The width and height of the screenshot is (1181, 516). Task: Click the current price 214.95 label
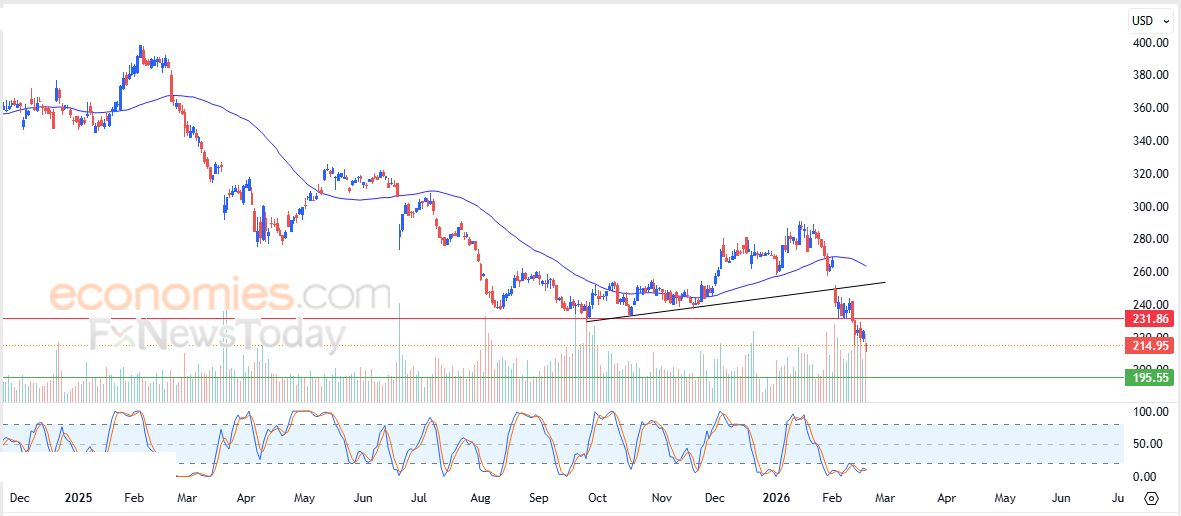[1150, 346]
